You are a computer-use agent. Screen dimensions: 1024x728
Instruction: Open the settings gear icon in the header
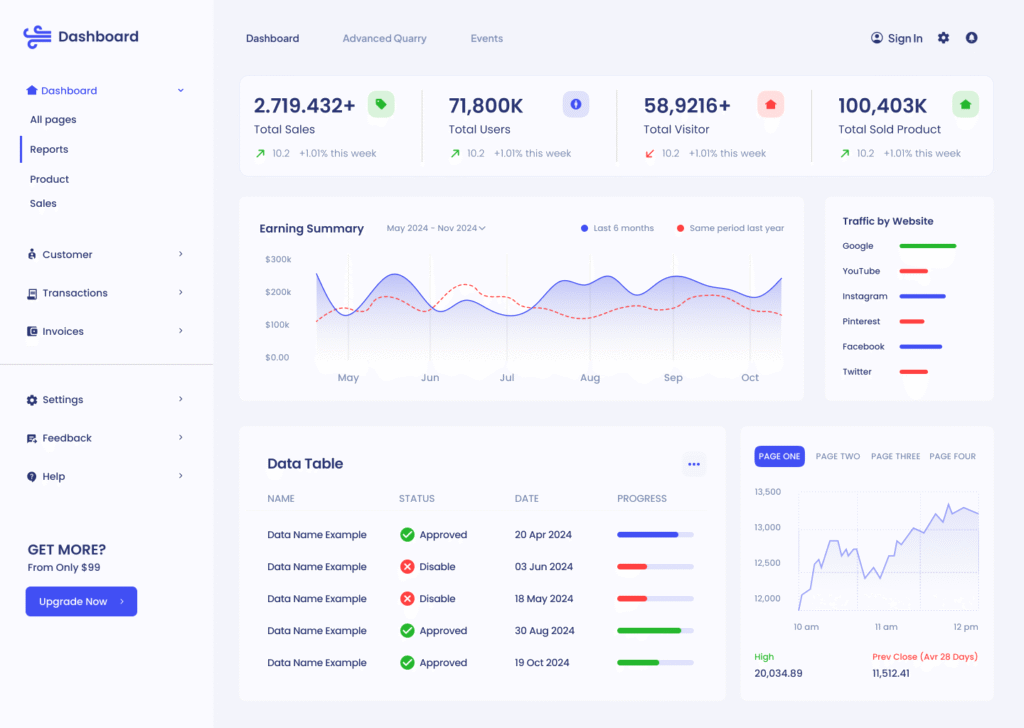click(x=942, y=37)
